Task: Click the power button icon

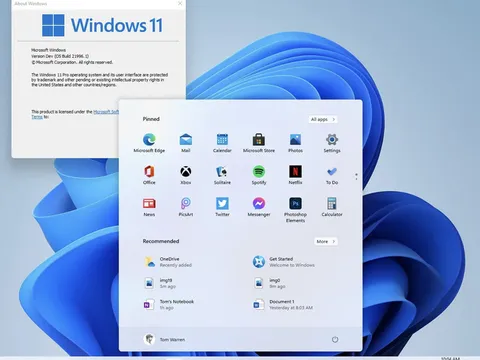Action: (335, 339)
